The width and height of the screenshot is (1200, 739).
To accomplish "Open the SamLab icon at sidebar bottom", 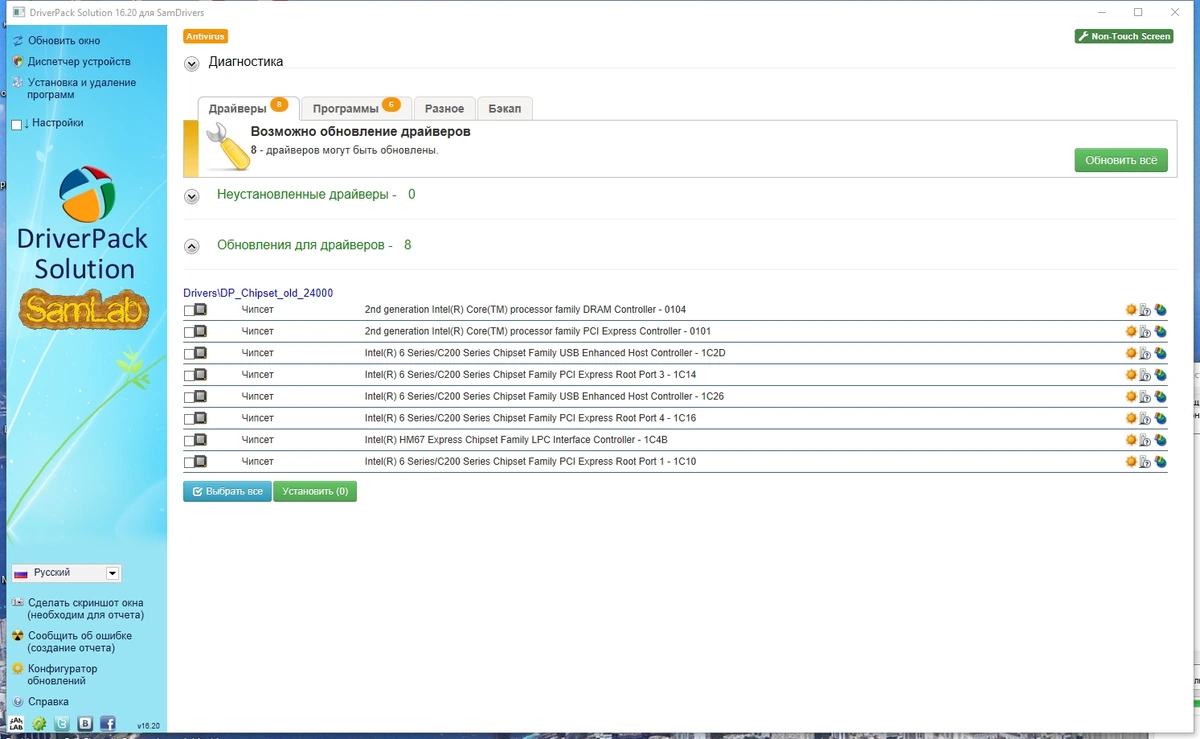I will click(17, 723).
